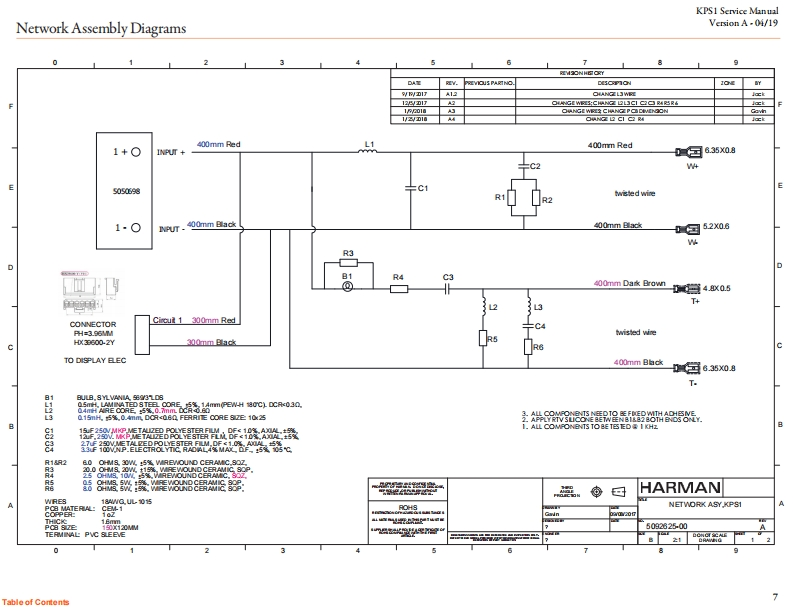This screenshot has height=613, width=793.
Task: Click the Table of Contents link
Action: (x=36, y=602)
